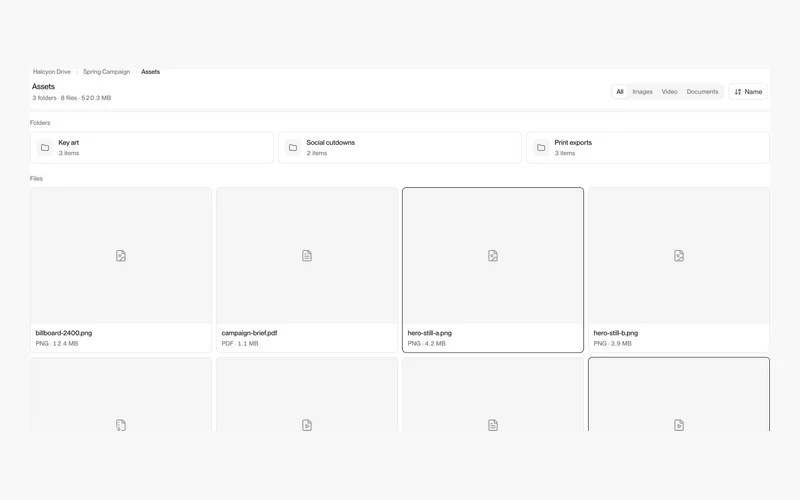Filter by Documents tab
The width and height of the screenshot is (800, 500).
(x=702, y=92)
